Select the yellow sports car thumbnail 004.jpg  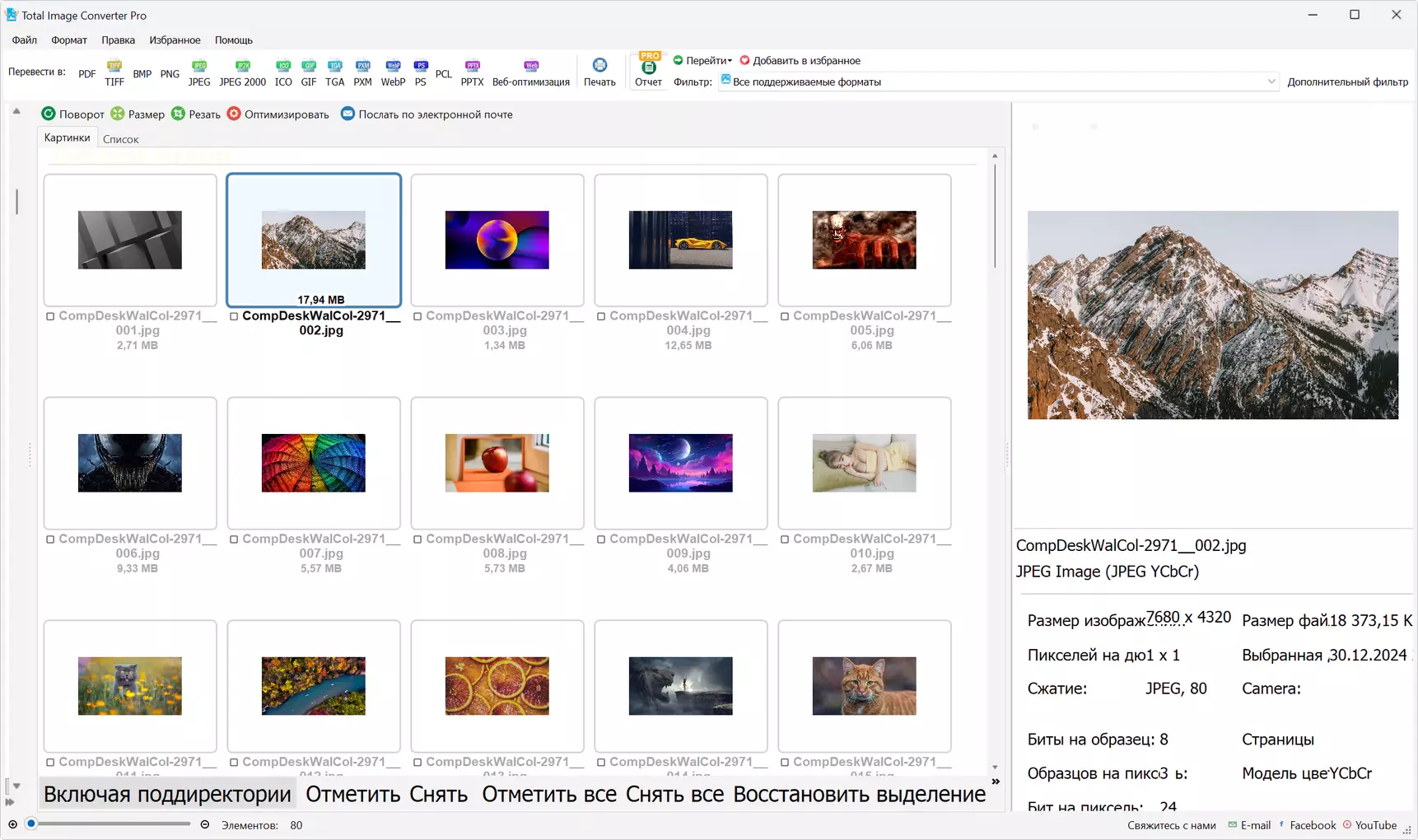click(x=681, y=240)
